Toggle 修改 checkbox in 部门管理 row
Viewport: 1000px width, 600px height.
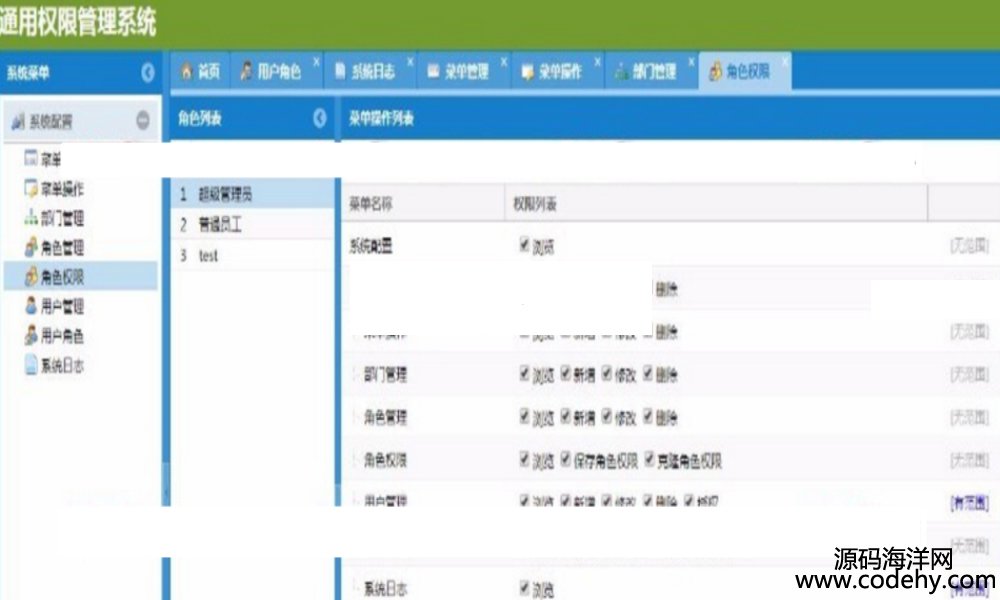pyautogui.click(x=607, y=374)
